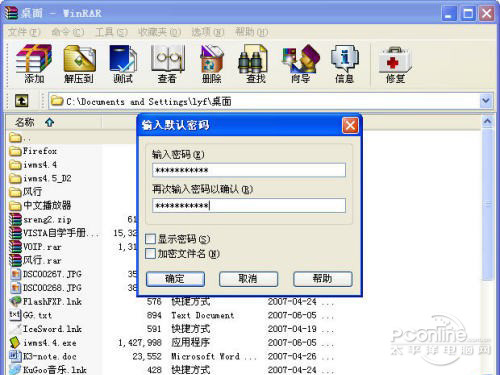This screenshot has height=375, width=500.
Task: Click the 2007-04-19 date of IceSword.lnk
Action: click(292, 329)
